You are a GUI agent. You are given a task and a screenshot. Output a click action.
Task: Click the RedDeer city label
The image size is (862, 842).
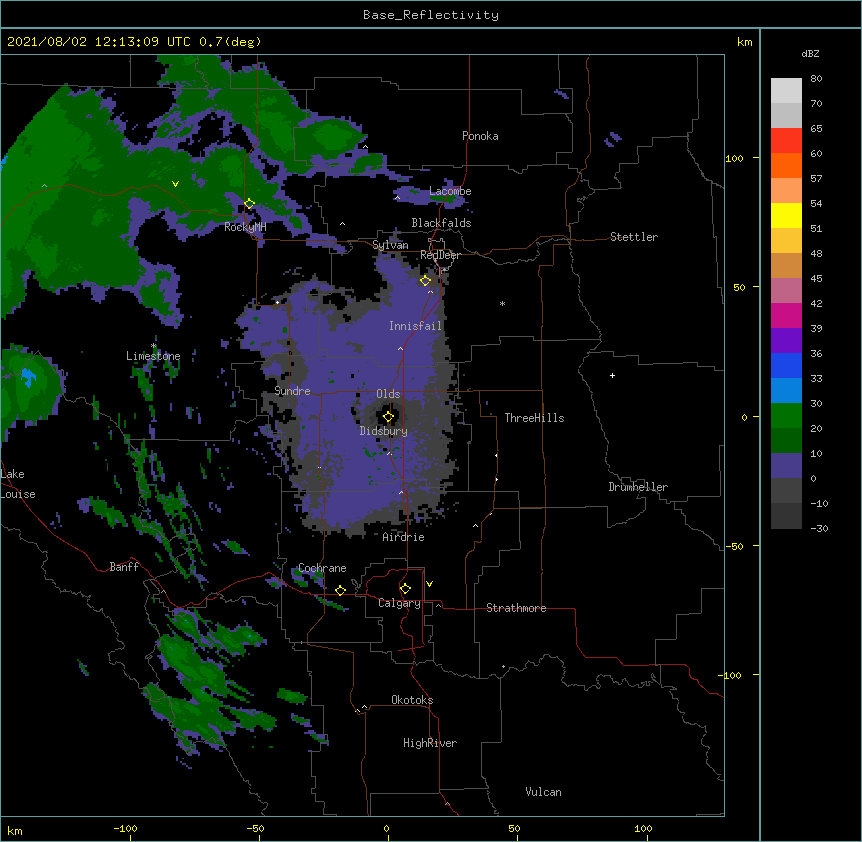(x=440, y=255)
